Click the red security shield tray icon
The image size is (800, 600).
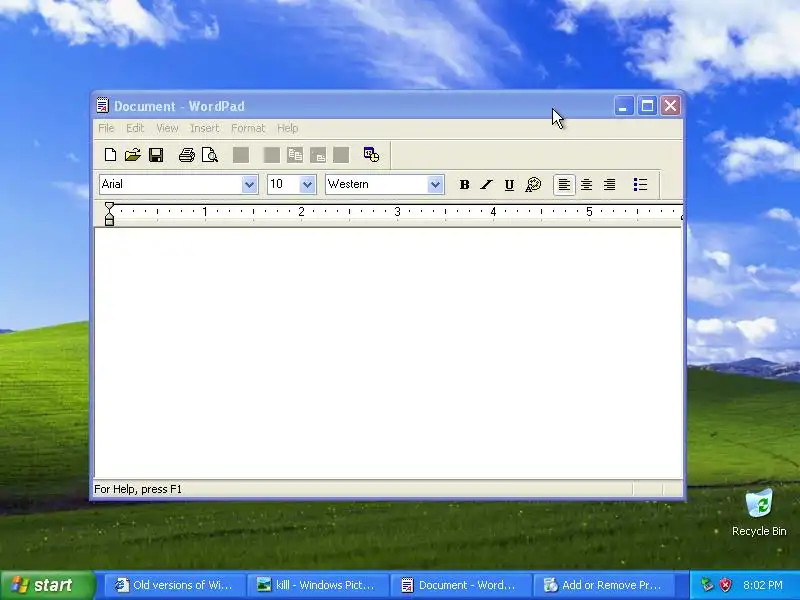point(726,585)
